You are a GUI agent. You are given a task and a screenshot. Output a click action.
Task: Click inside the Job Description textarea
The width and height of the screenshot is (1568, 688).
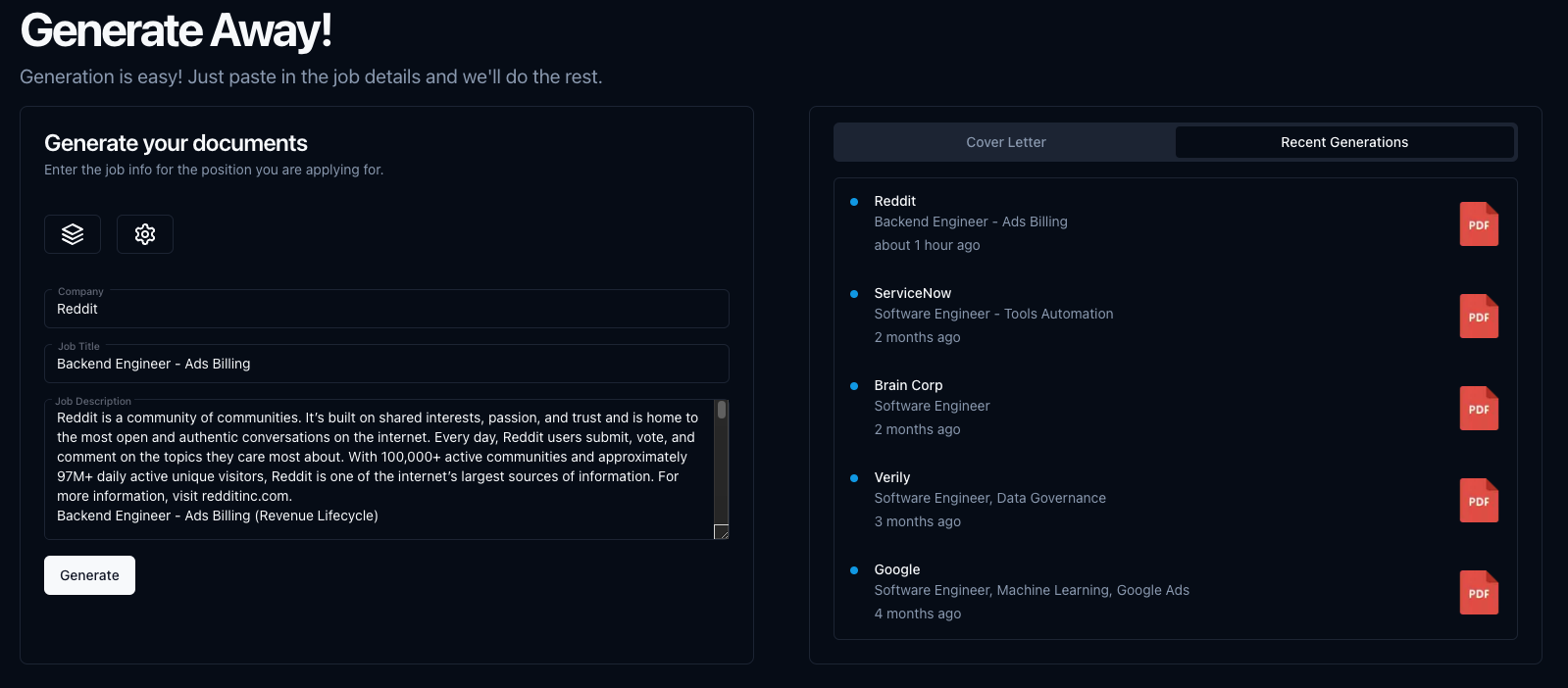click(x=379, y=469)
